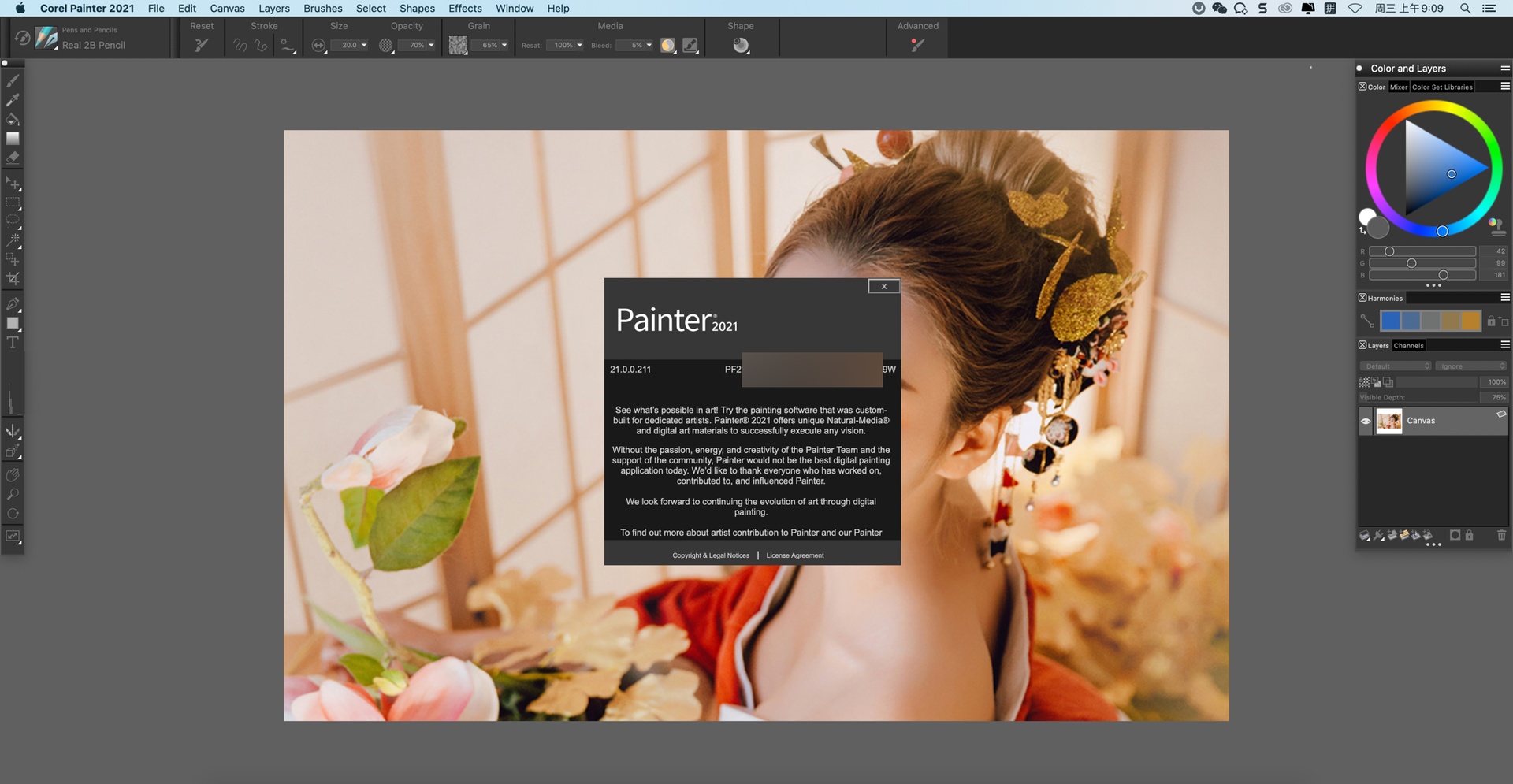1513x784 pixels.
Task: Open the License Agreement link
Action: coord(795,555)
